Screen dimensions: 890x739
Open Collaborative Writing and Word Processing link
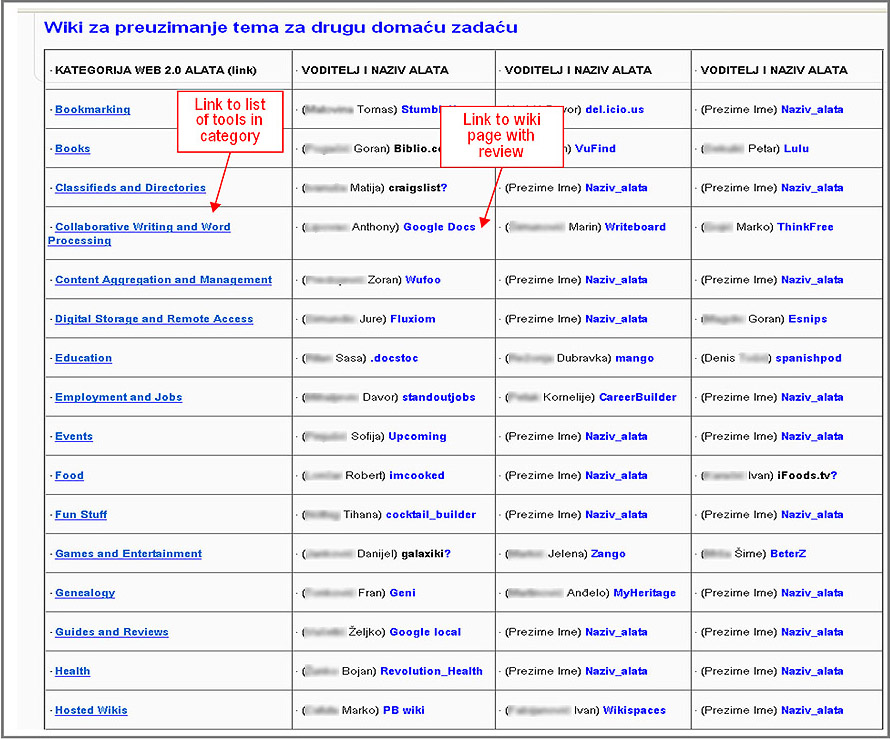coord(139,234)
